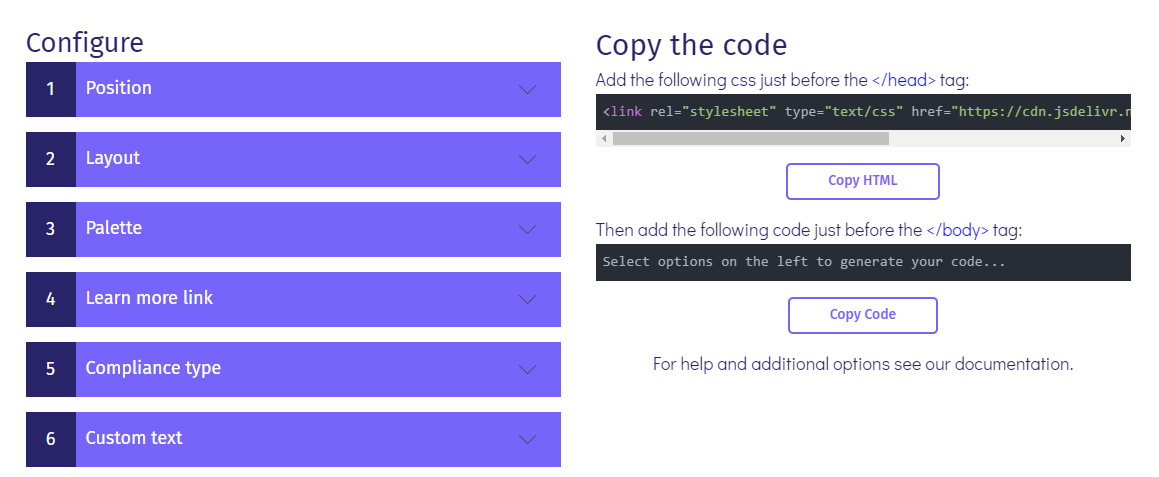
Task: Open the Learn more link chevron
Action: 528,299
